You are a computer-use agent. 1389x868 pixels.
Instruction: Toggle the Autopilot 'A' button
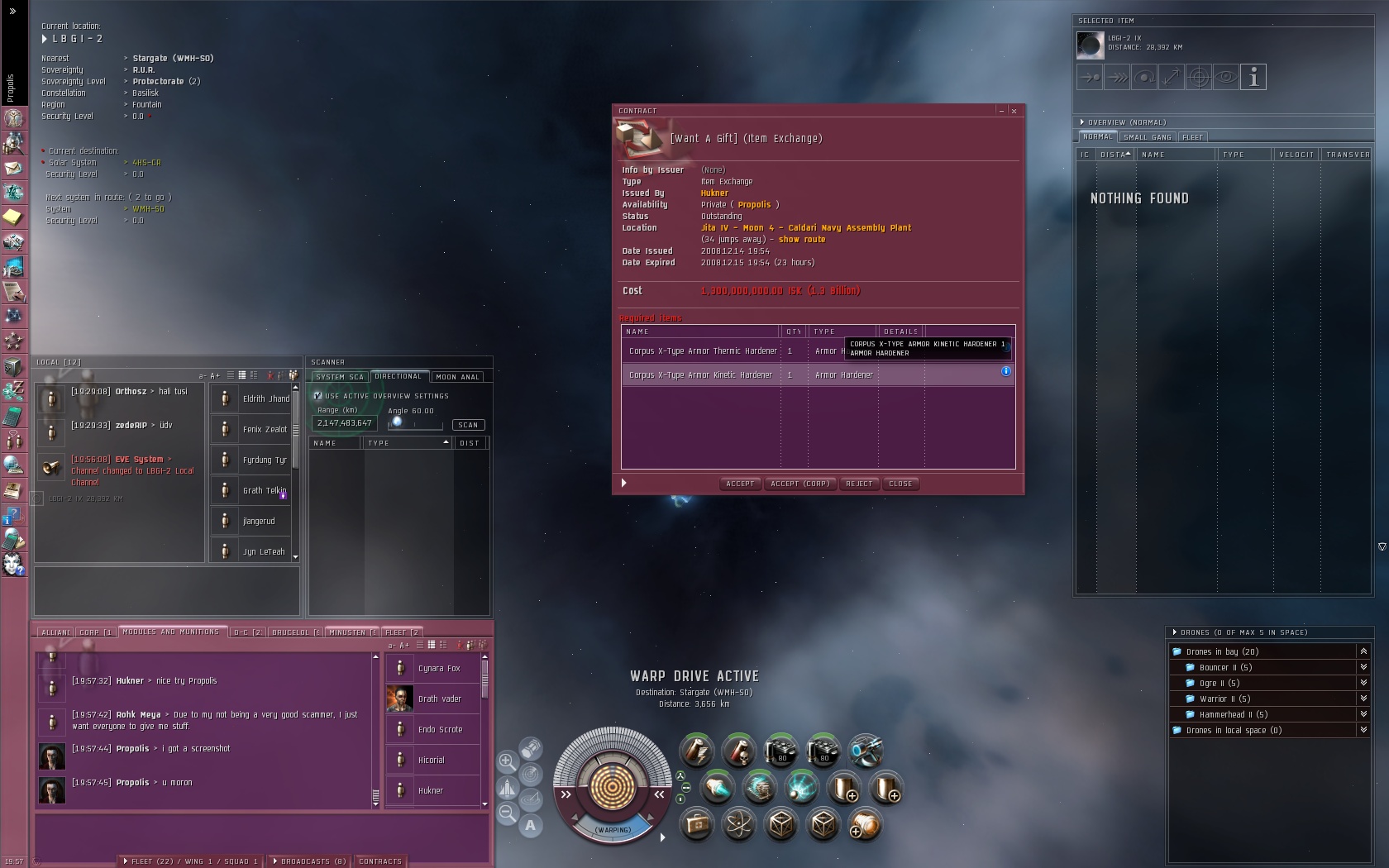[x=531, y=825]
